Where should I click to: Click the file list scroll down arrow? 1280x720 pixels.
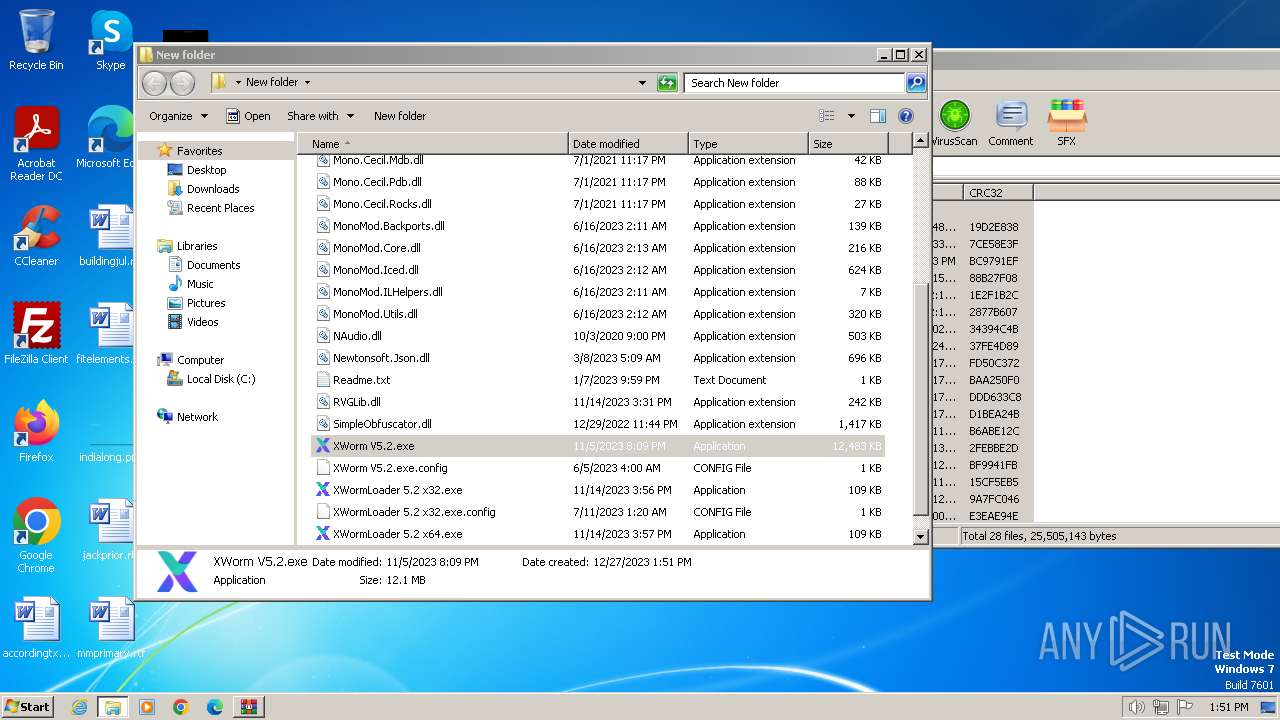coord(921,537)
